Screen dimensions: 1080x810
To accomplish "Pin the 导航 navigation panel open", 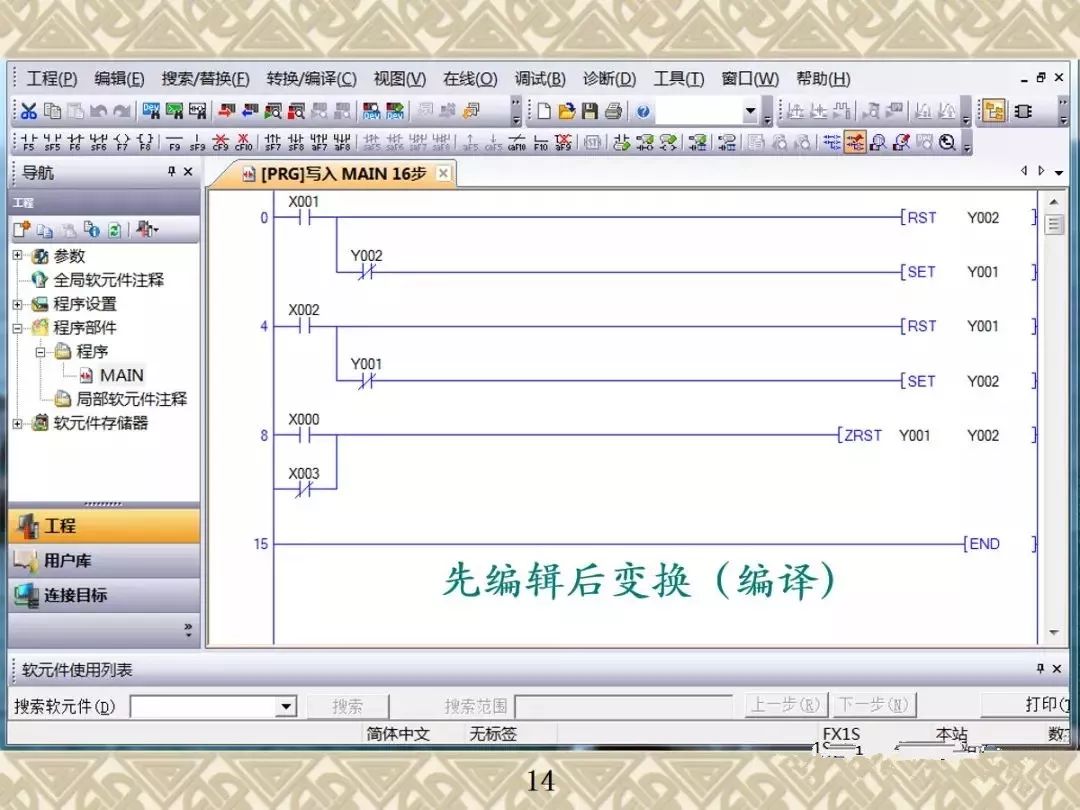I will coord(171,171).
